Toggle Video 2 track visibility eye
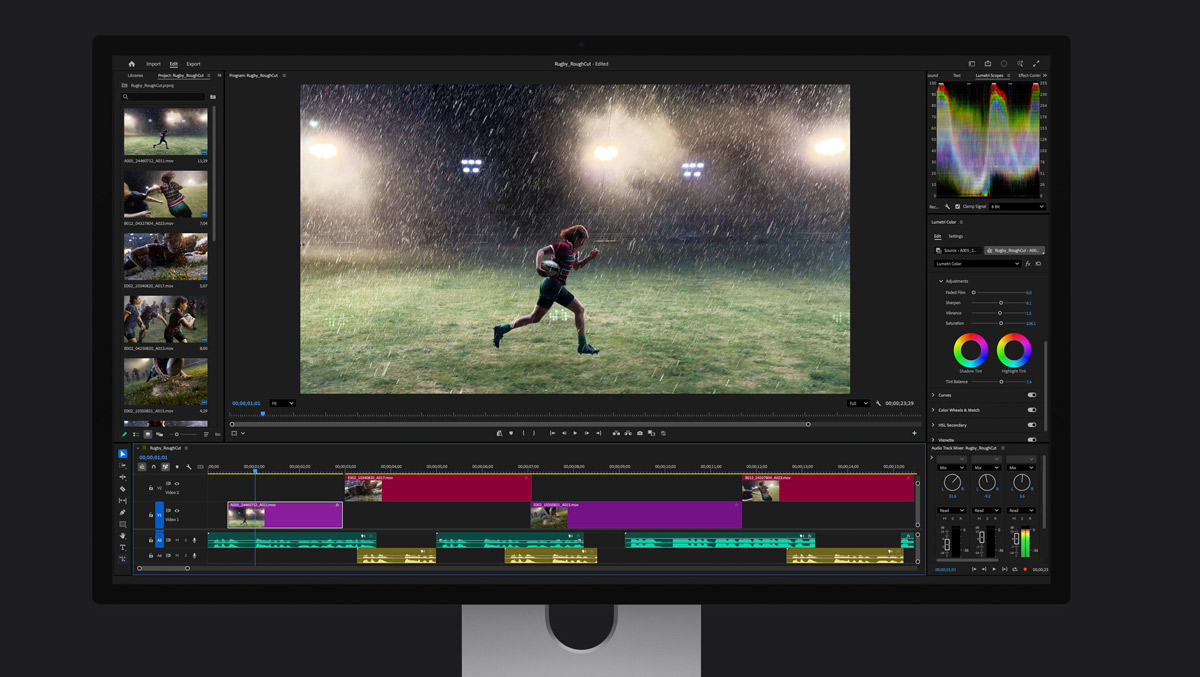Screen dimensions: 1200x677 (x=177, y=484)
